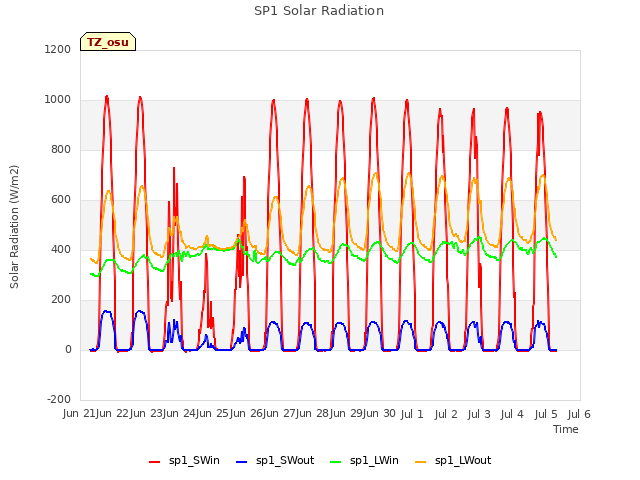Click the 800 y-axis tick label
The width and height of the screenshot is (640, 480).
[61, 149]
